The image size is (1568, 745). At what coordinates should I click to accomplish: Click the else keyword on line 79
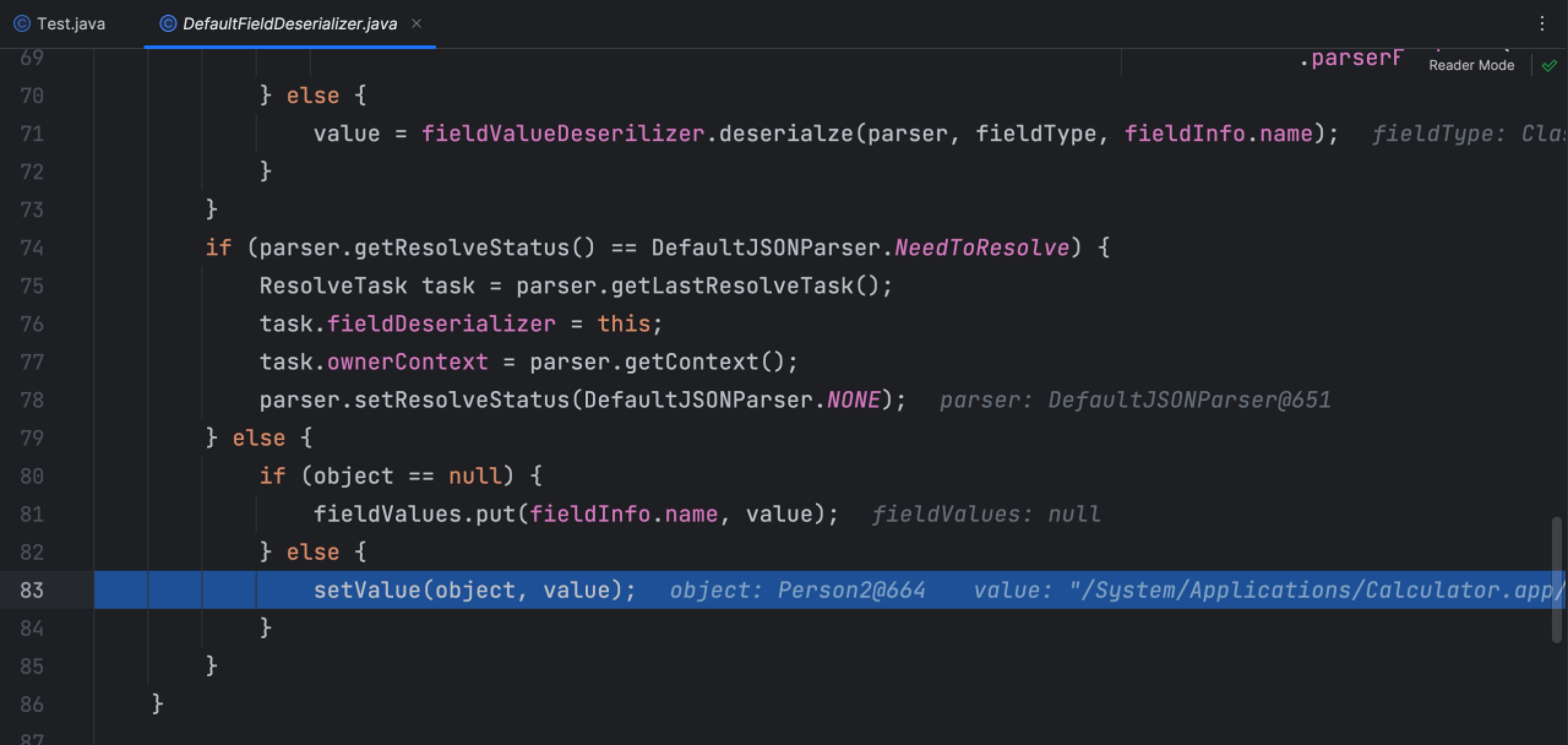(x=258, y=438)
